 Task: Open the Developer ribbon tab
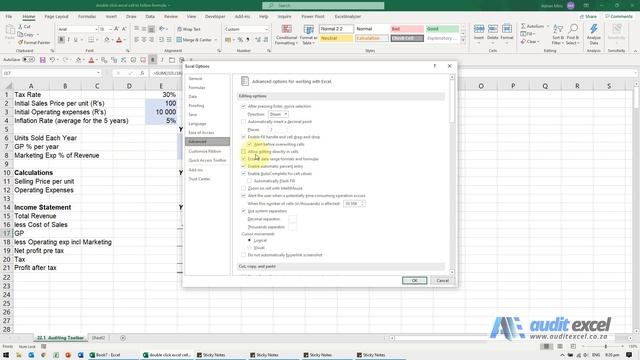click(x=215, y=17)
